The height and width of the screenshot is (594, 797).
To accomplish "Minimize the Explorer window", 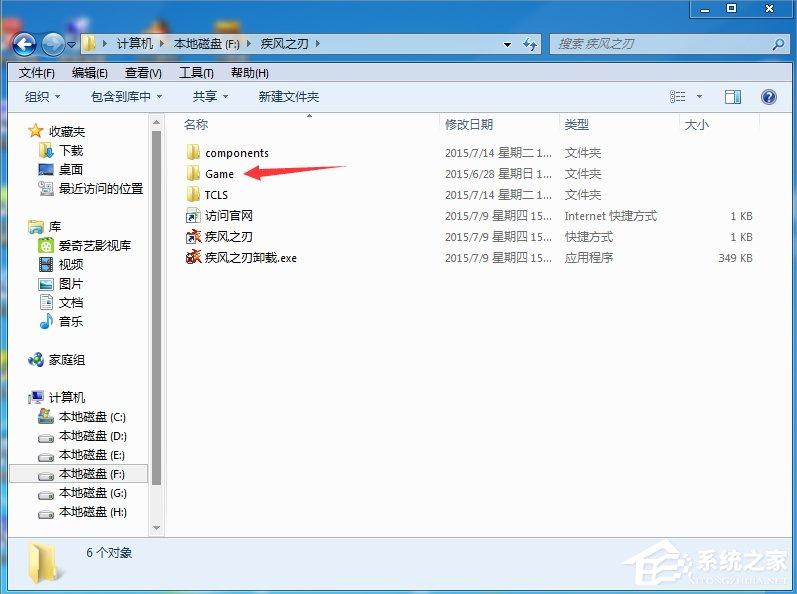I will [x=704, y=9].
